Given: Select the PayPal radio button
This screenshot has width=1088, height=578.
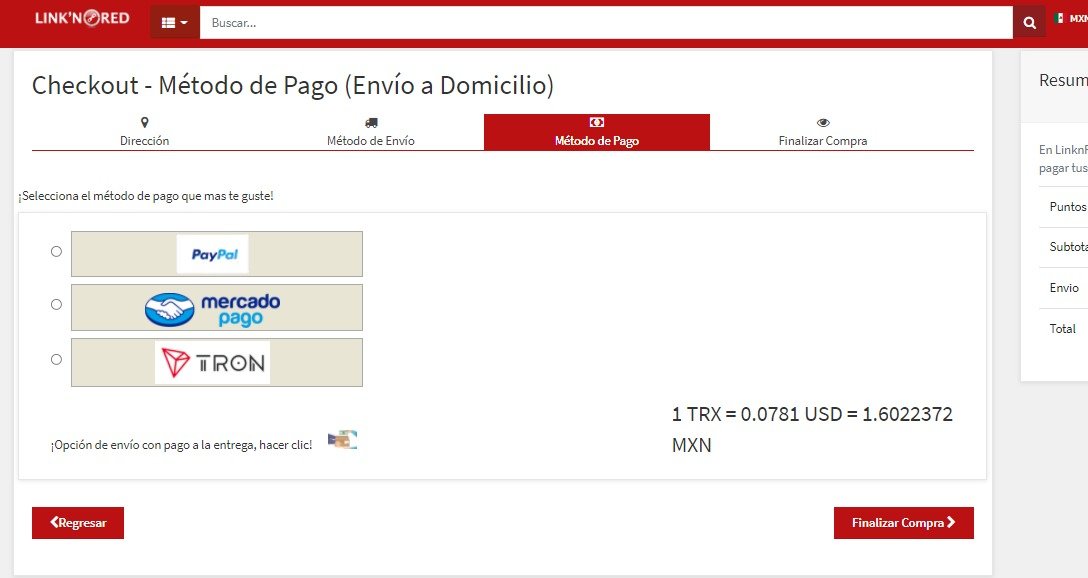Looking at the screenshot, I should 56,251.
